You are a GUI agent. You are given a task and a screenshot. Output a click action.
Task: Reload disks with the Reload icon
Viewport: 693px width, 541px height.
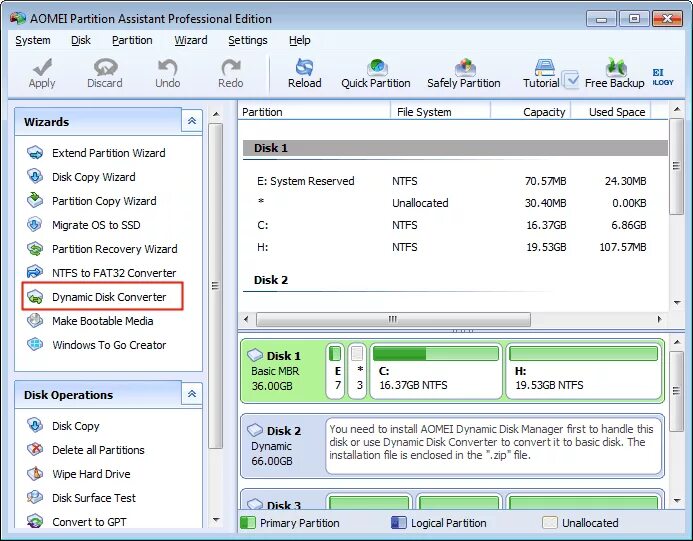click(x=305, y=67)
